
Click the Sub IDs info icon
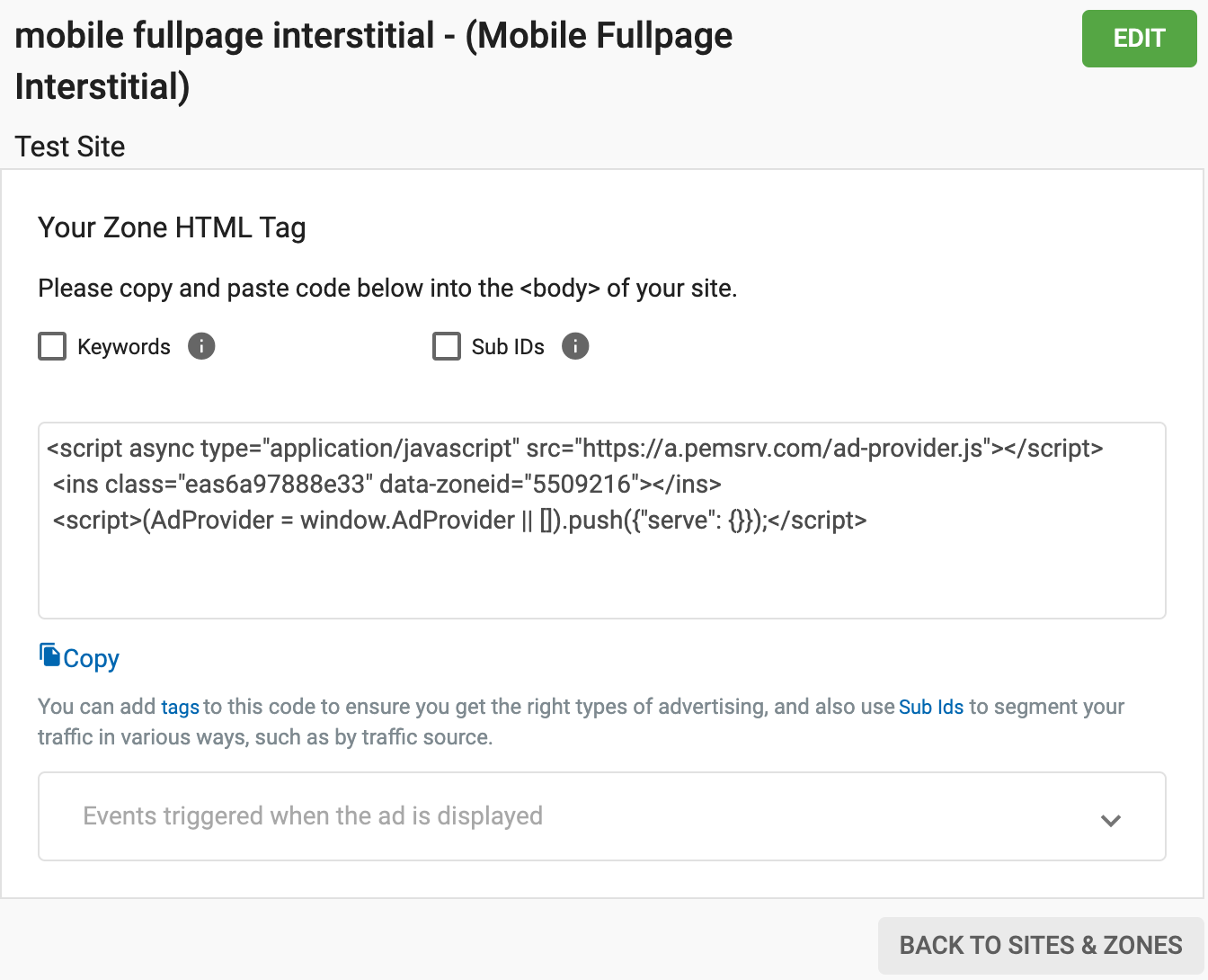[575, 346]
